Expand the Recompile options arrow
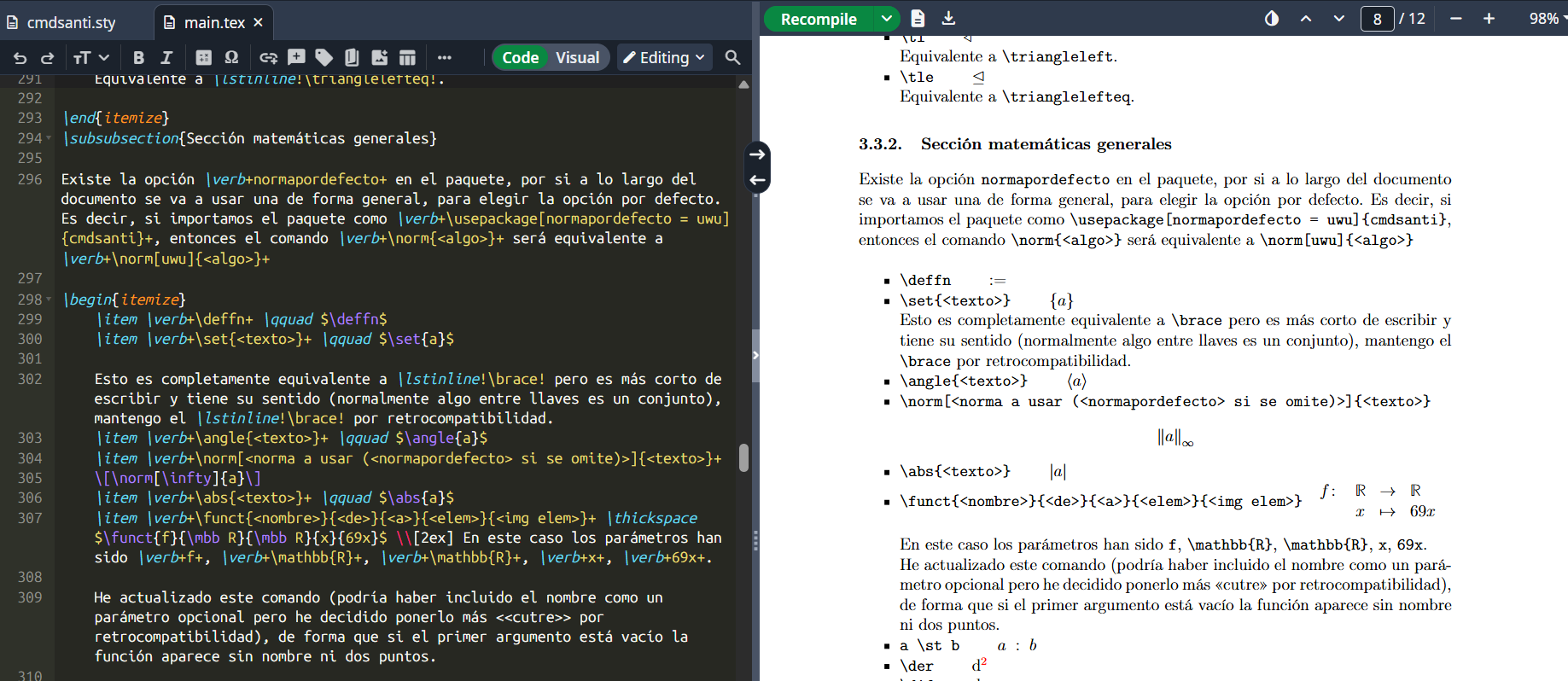The image size is (1568, 681). pos(887,18)
